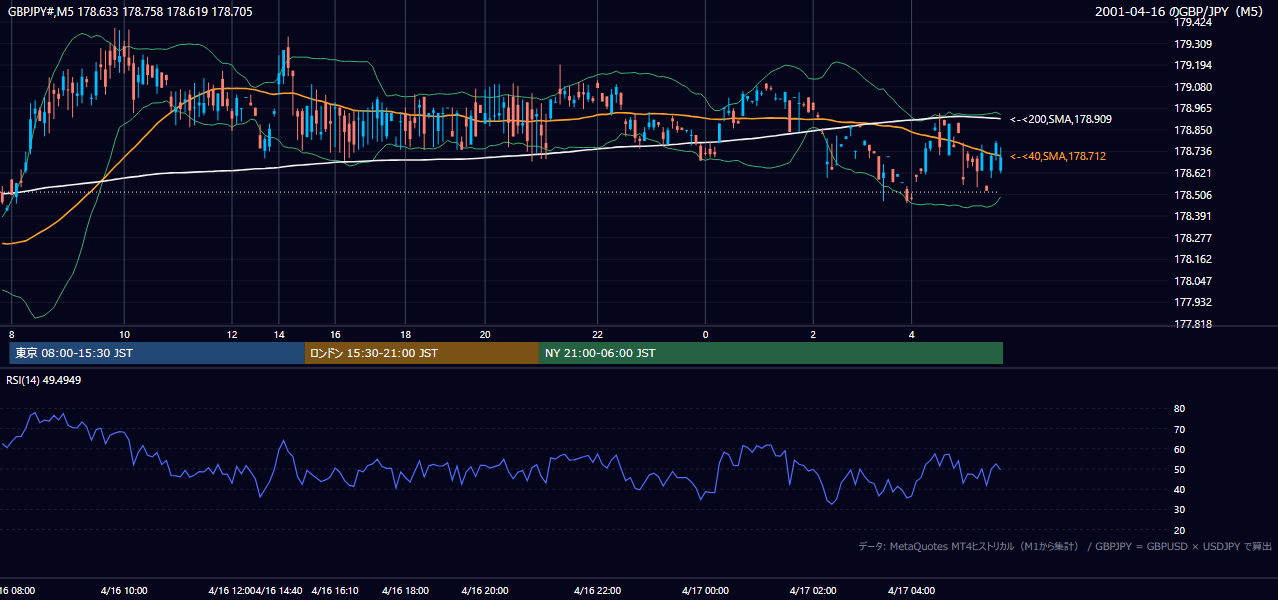The height and width of the screenshot is (600, 1278).
Task: Click hour label 16 on price chart time axis
Action: click(x=336, y=334)
